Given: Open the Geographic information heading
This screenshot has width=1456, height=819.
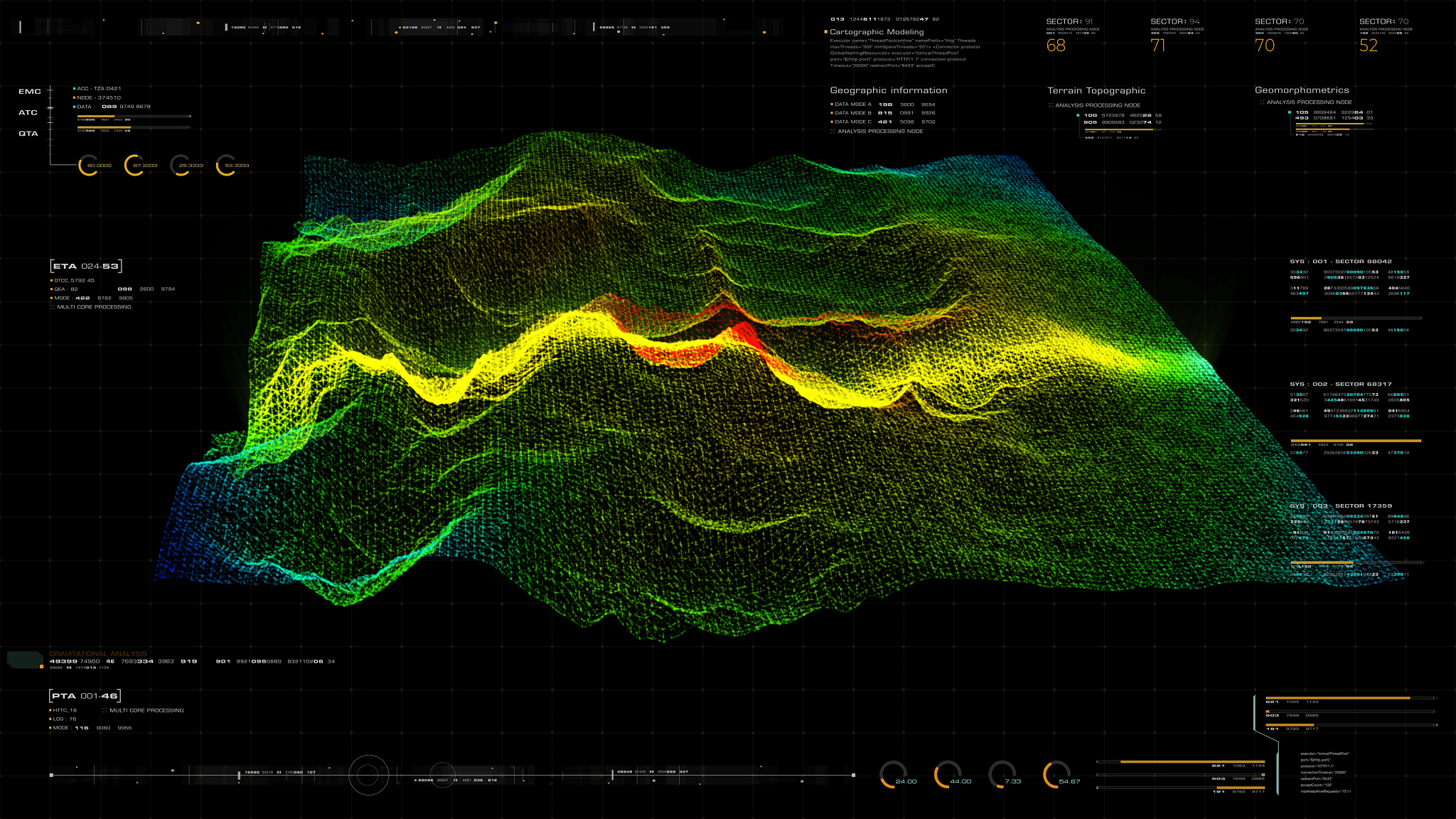Looking at the screenshot, I should [888, 90].
